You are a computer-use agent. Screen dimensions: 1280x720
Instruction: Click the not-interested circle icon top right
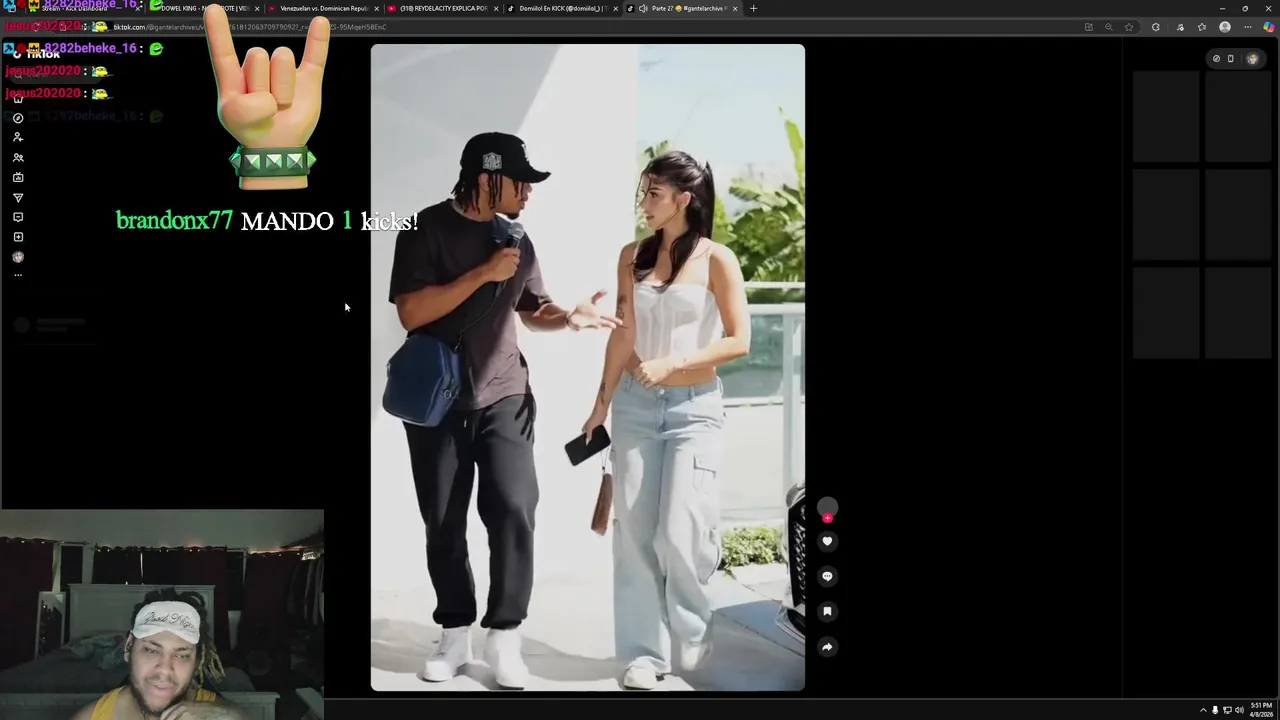[x=1216, y=59]
